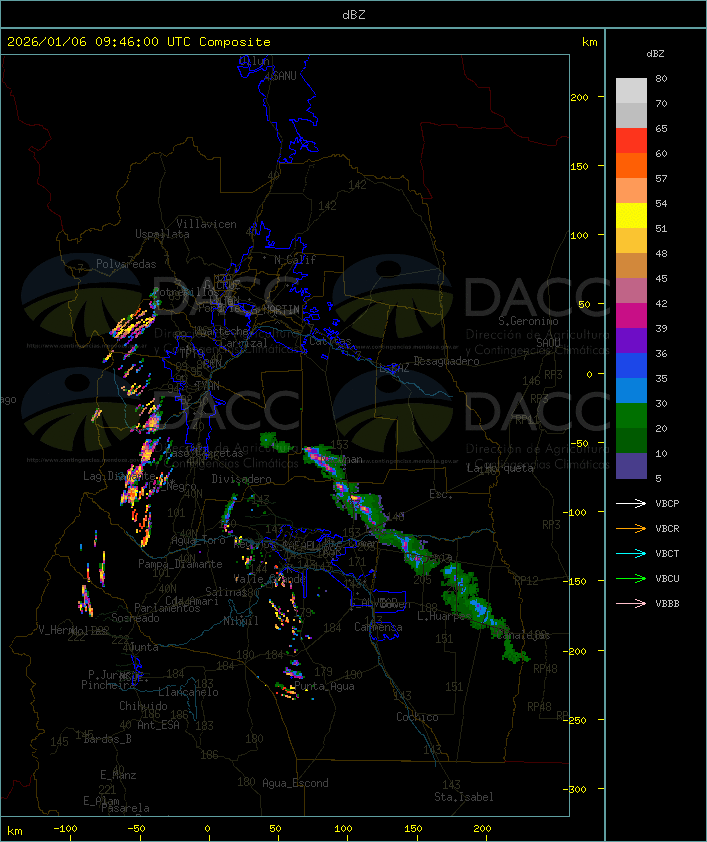Image resolution: width=707 pixels, height=842 pixels.
Task: Click the Parlamentos map label
Action: (x=167, y=608)
